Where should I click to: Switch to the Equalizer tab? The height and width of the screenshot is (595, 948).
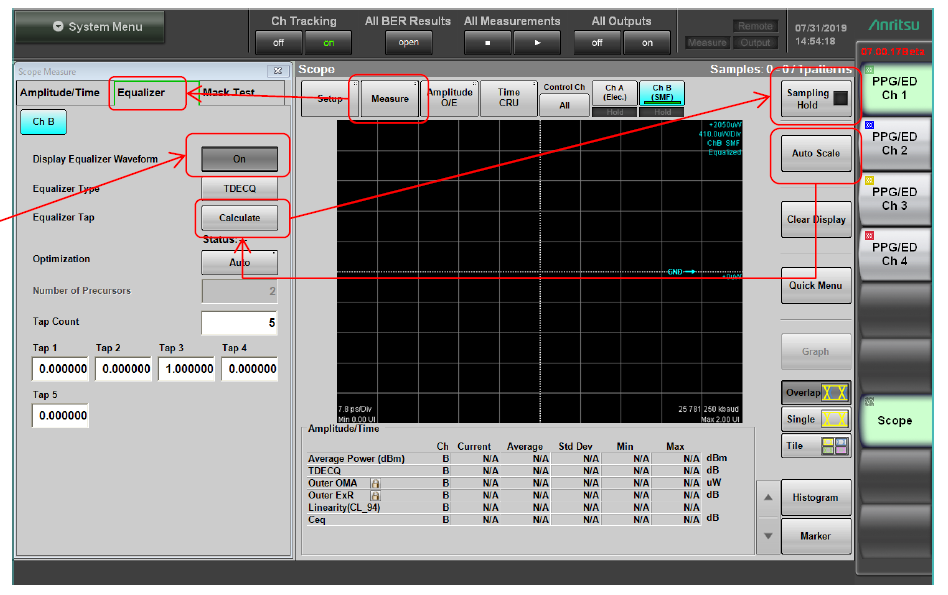pos(142,93)
